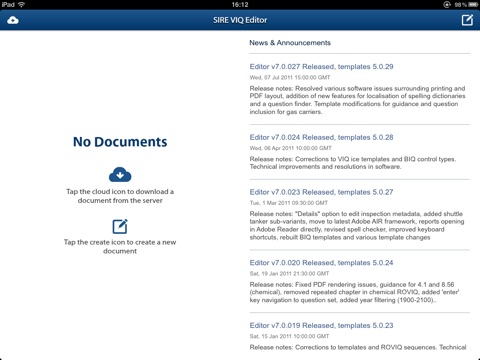Tap the create document icon in header
480x360 pixels.
point(467,20)
